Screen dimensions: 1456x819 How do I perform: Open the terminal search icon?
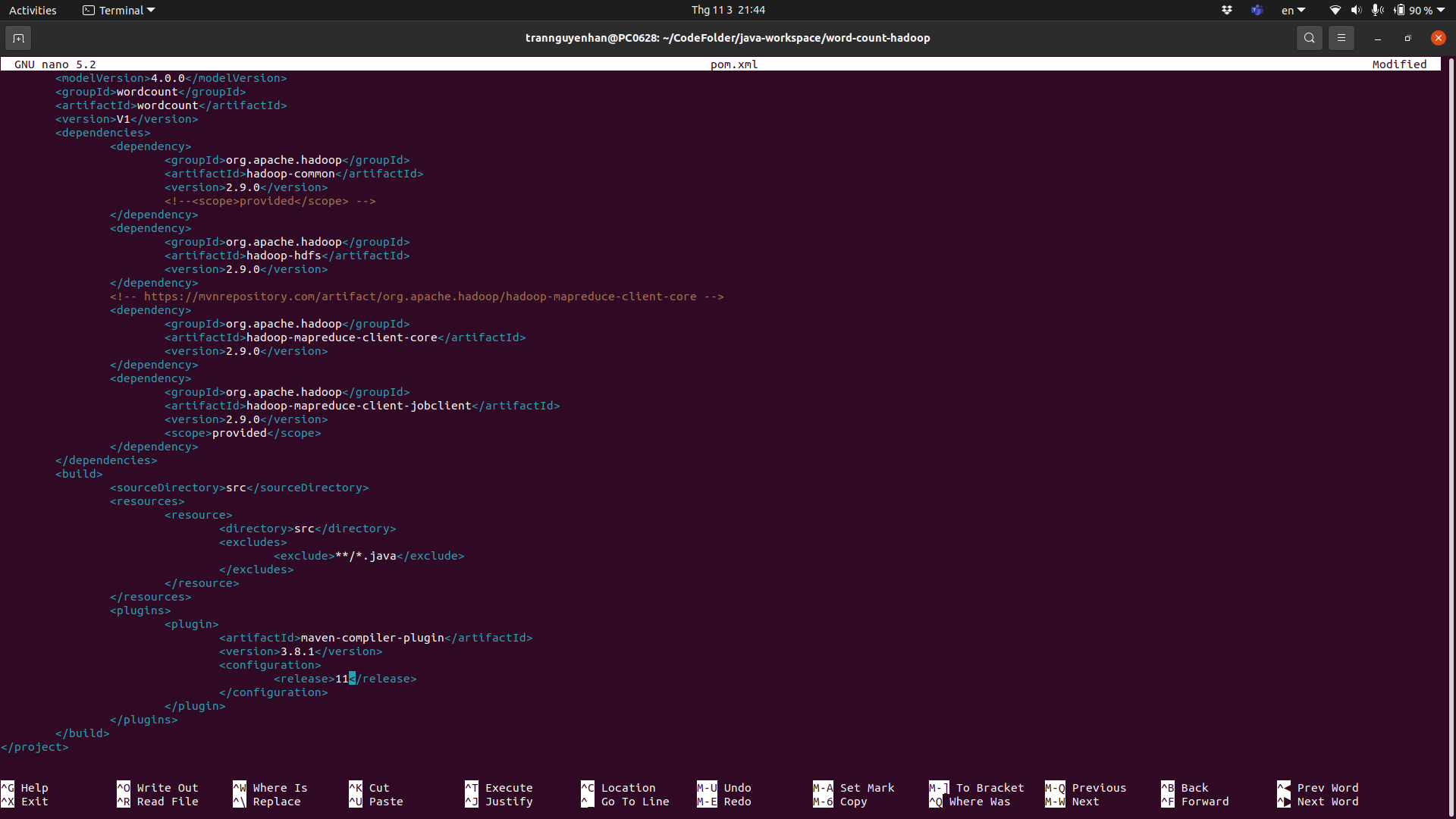tap(1309, 38)
